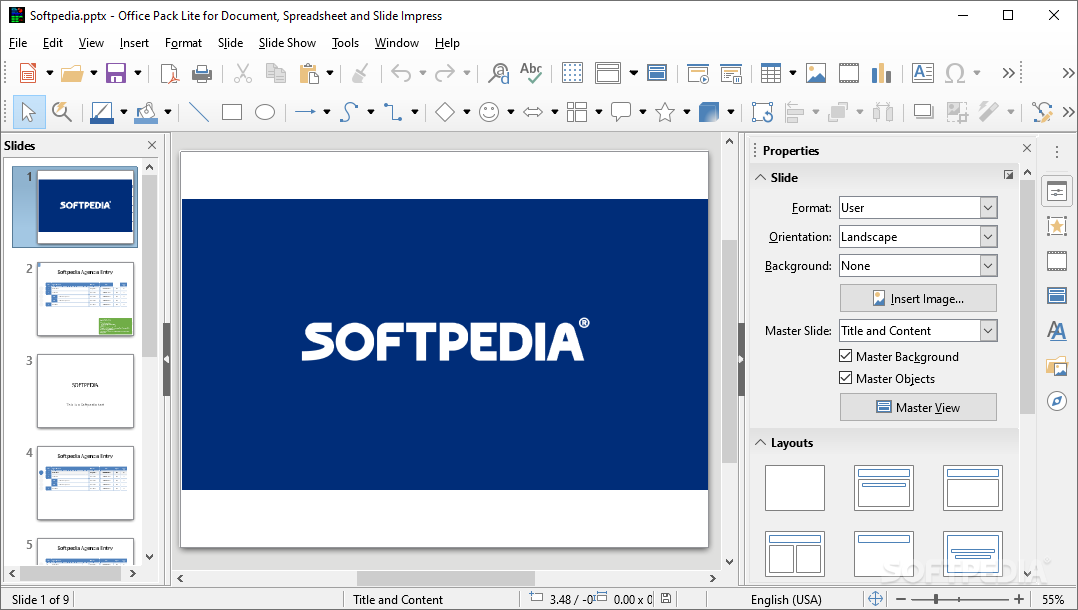Image resolution: width=1078 pixels, height=610 pixels.
Task: Open the Window menu
Action: click(x=397, y=43)
